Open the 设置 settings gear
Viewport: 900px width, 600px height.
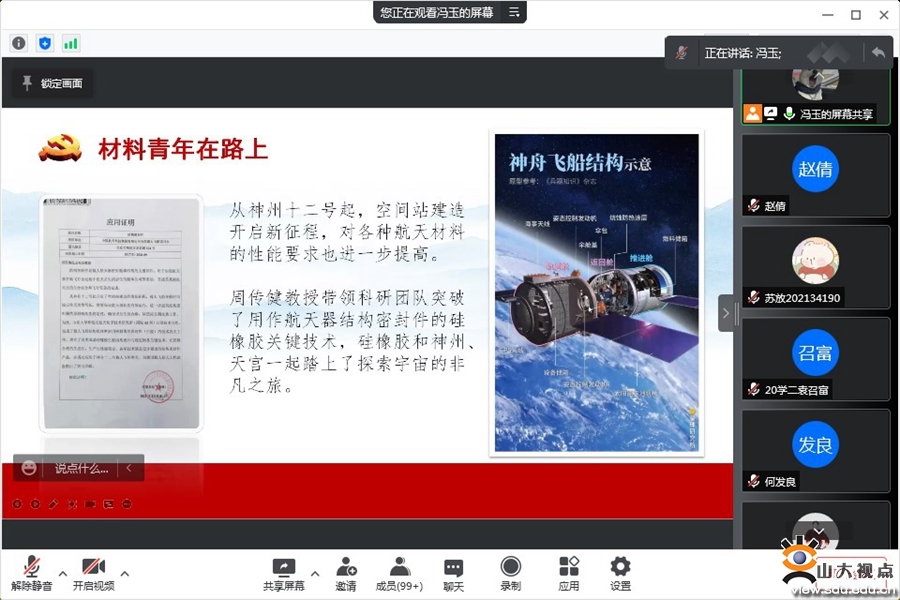pyautogui.click(x=620, y=567)
